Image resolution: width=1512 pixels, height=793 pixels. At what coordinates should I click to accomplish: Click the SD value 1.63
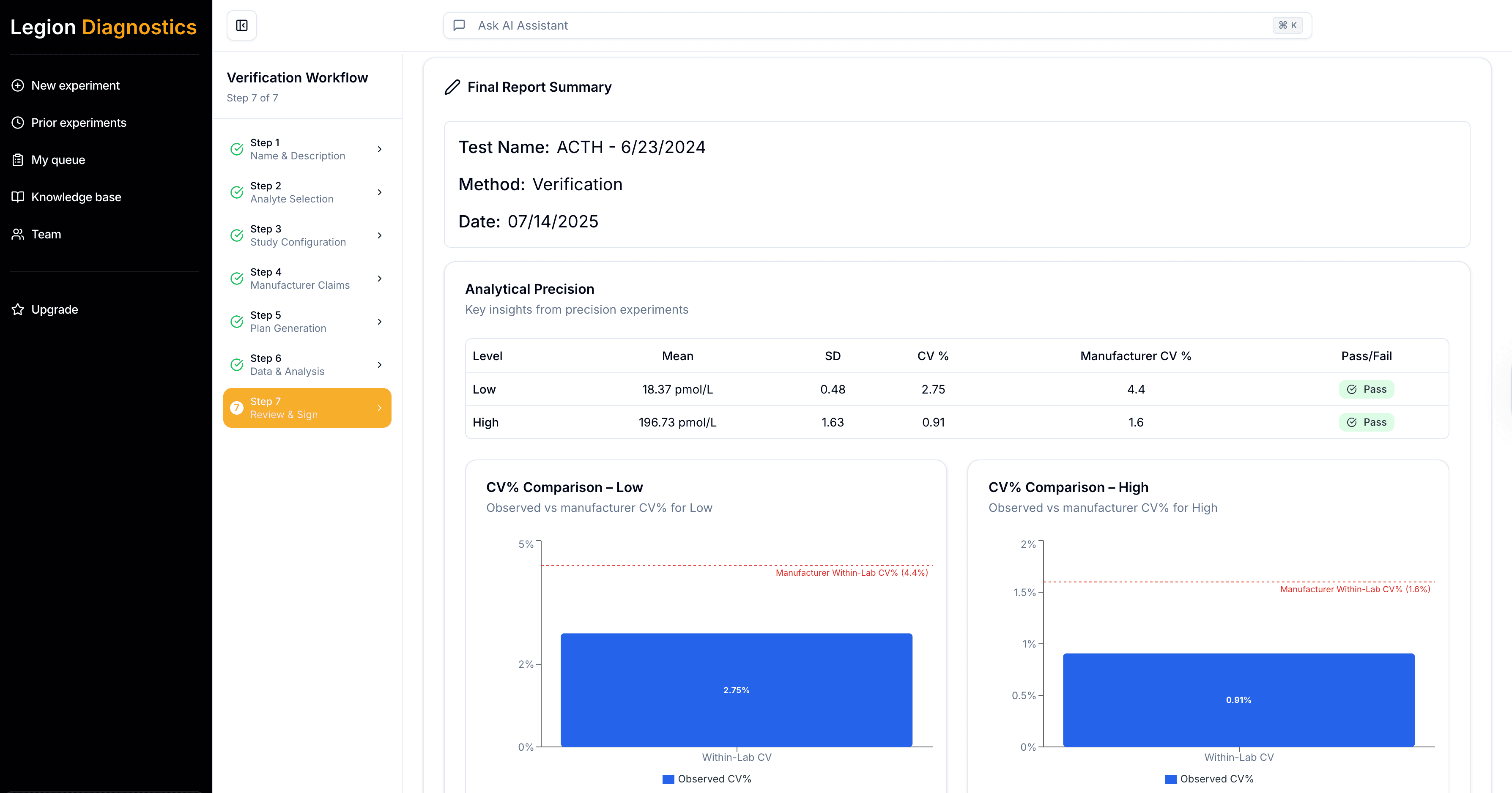click(832, 422)
